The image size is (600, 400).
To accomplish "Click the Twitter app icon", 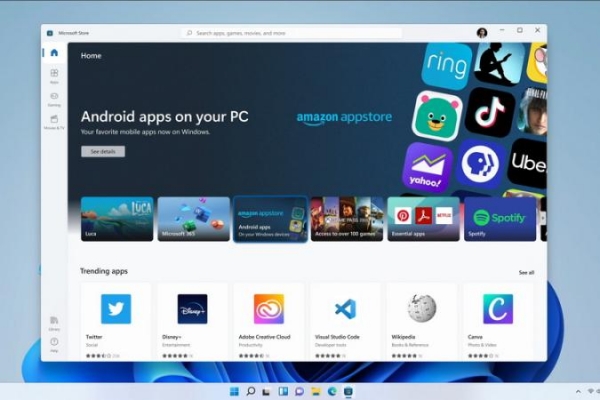I will point(116,308).
